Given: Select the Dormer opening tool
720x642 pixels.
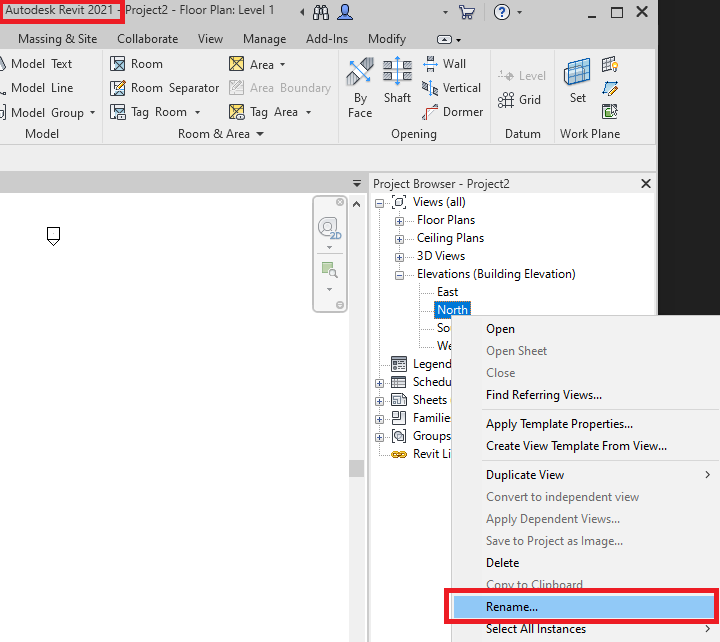Looking at the screenshot, I should pos(452,112).
